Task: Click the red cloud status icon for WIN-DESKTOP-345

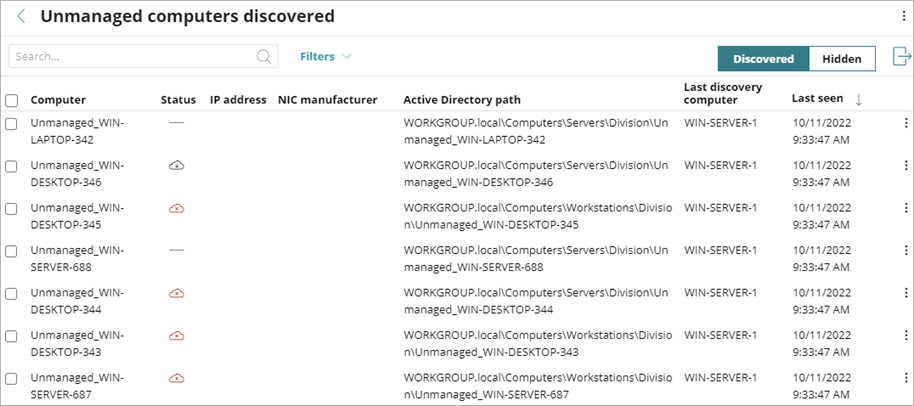Action: (x=176, y=208)
